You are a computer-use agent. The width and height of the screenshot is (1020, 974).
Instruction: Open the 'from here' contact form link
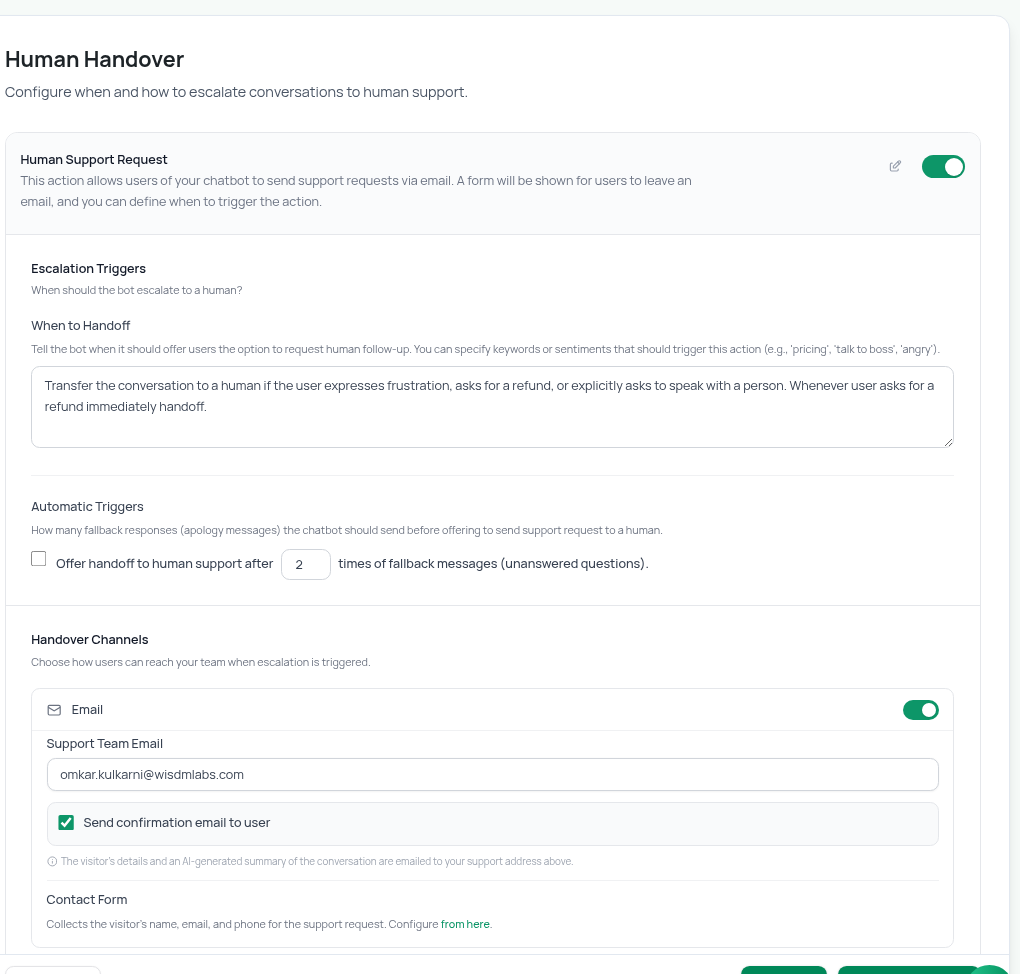coord(465,925)
